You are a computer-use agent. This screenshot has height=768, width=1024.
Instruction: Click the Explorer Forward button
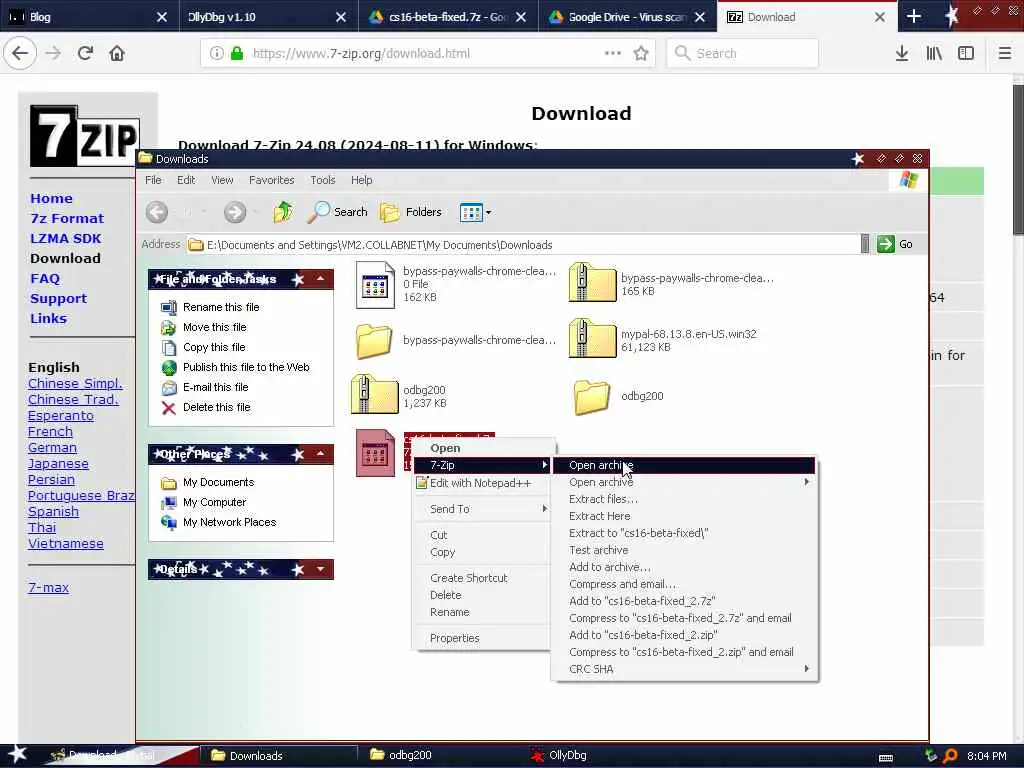click(235, 212)
